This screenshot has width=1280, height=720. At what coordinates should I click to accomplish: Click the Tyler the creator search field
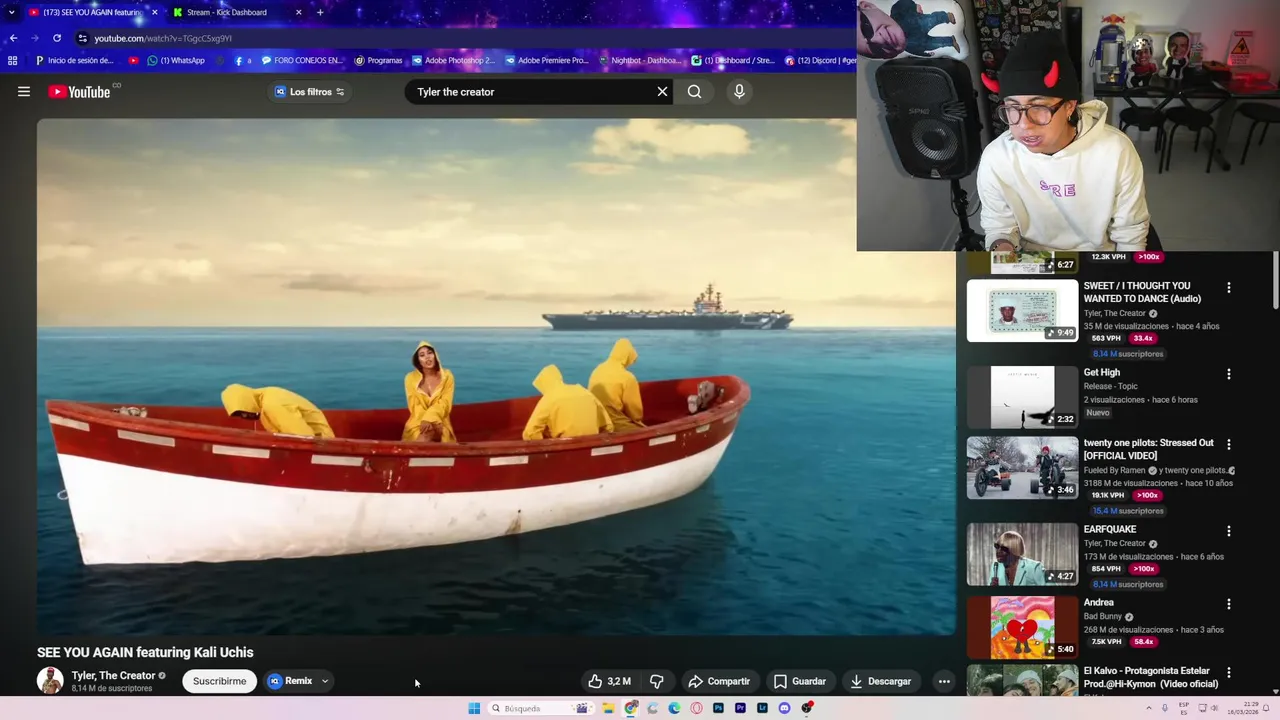click(x=530, y=92)
